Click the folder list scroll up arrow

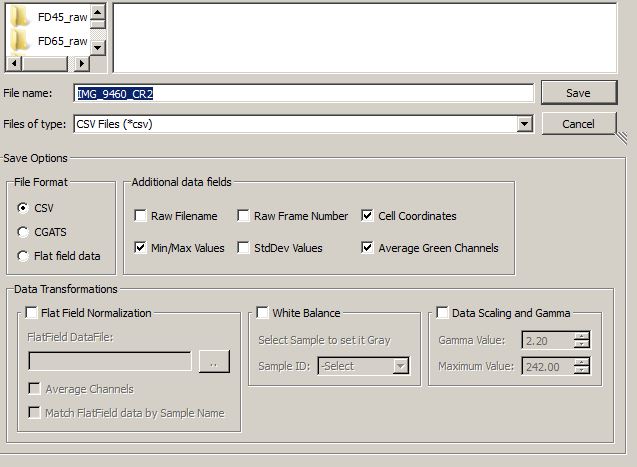tap(98, 12)
